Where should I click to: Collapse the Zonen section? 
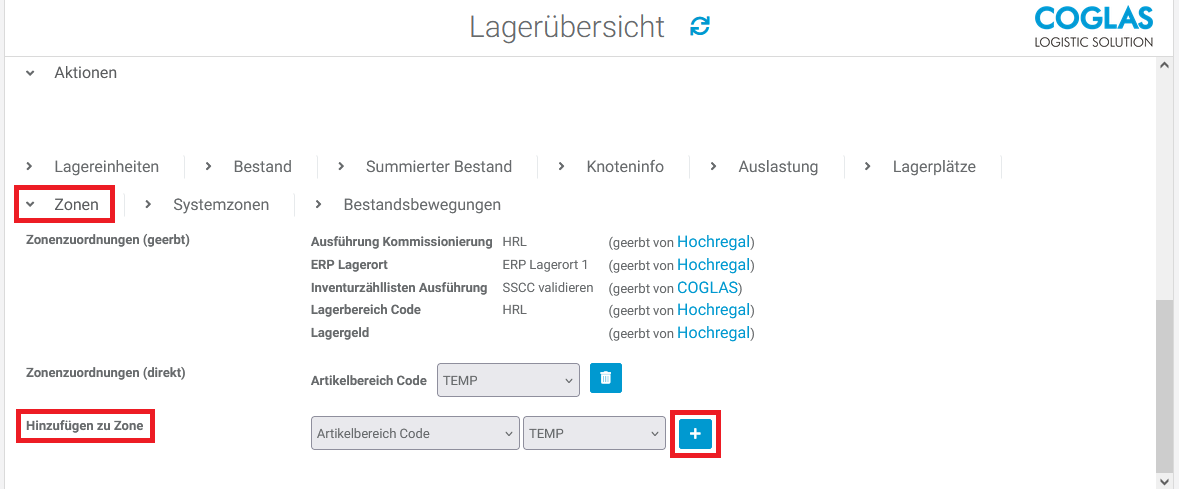pyautogui.click(x=64, y=204)
